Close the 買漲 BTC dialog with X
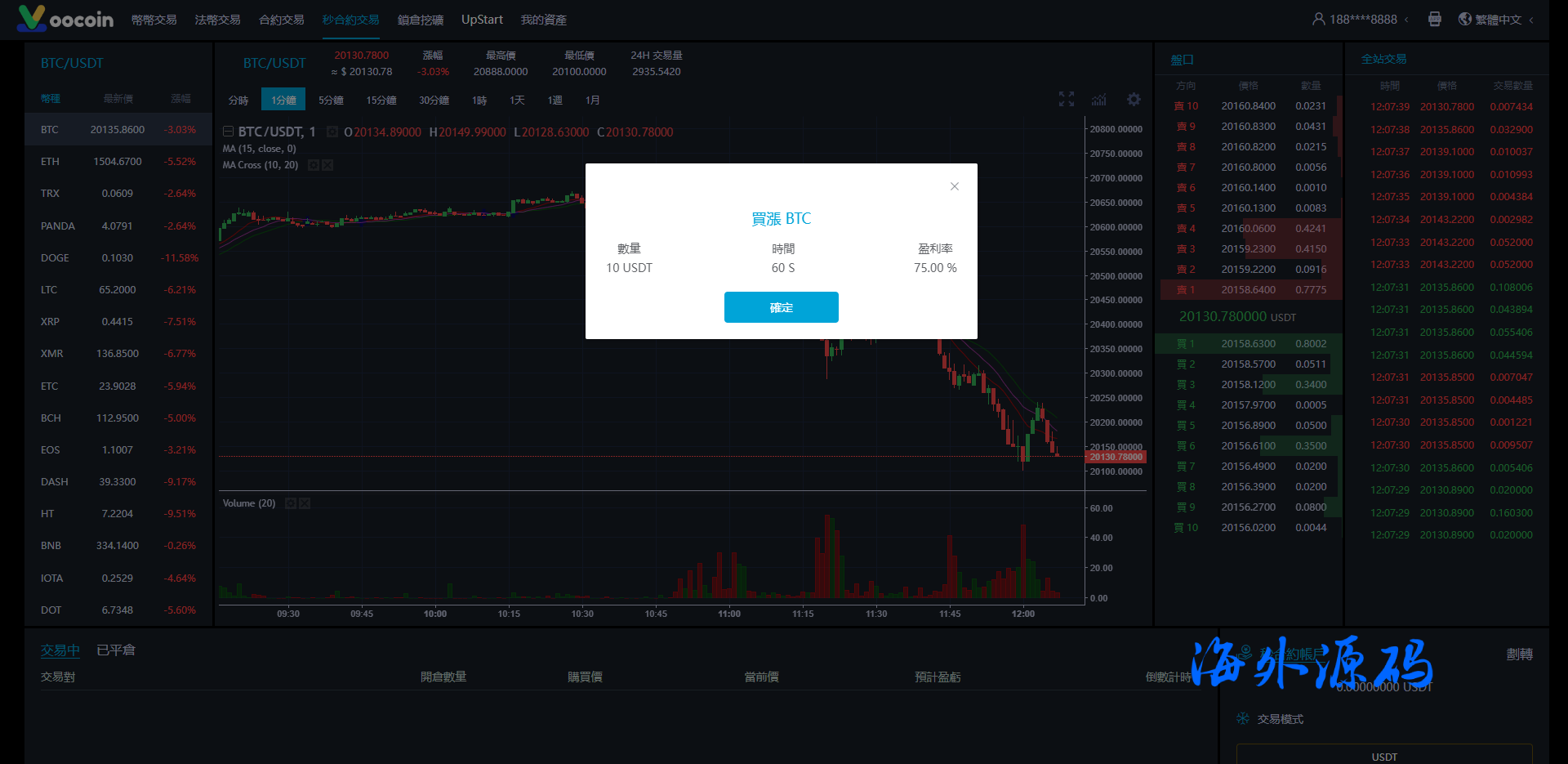The height and width of the screenshot is (764, 1568). click(954, 186)
